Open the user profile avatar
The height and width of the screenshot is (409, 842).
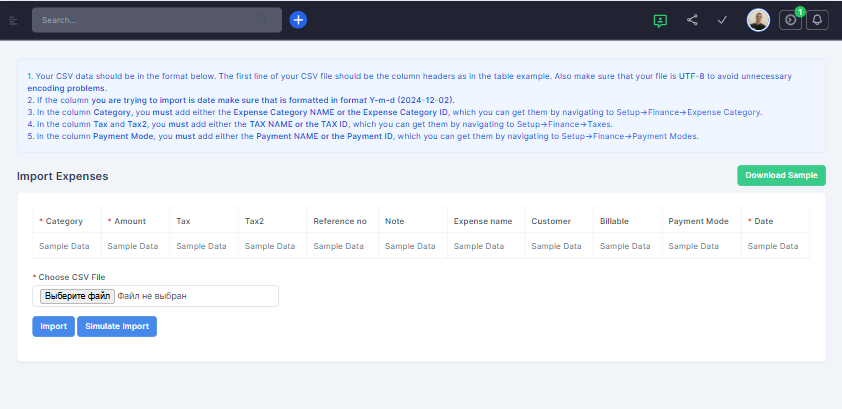[x=758, y=20]
